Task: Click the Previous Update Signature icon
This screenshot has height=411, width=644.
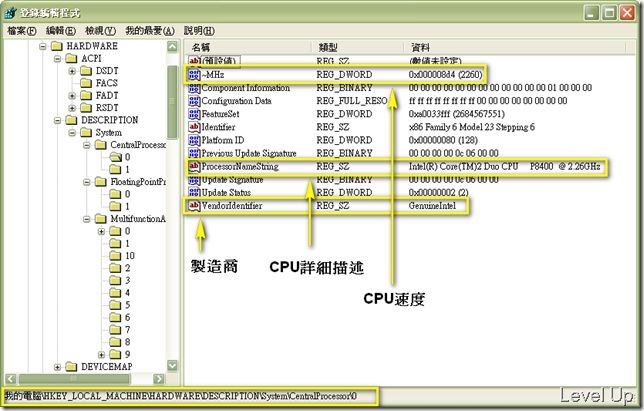Action: tap(194, 154)
